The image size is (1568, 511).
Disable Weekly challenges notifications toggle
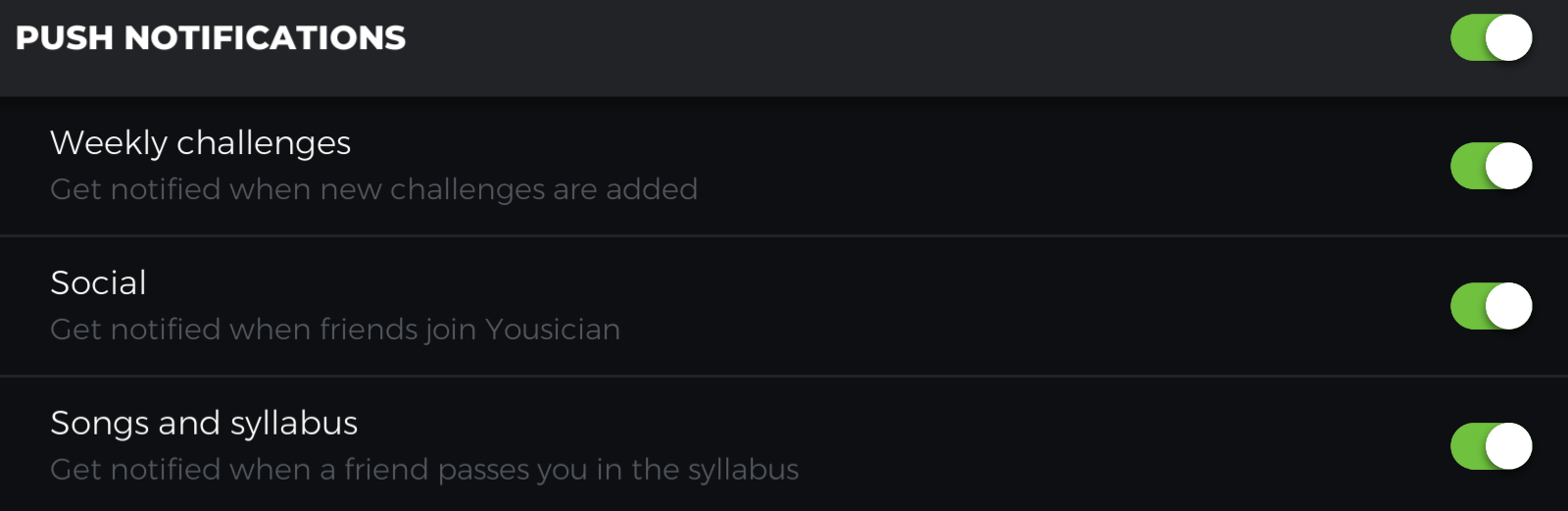[x=1491, y=166]
